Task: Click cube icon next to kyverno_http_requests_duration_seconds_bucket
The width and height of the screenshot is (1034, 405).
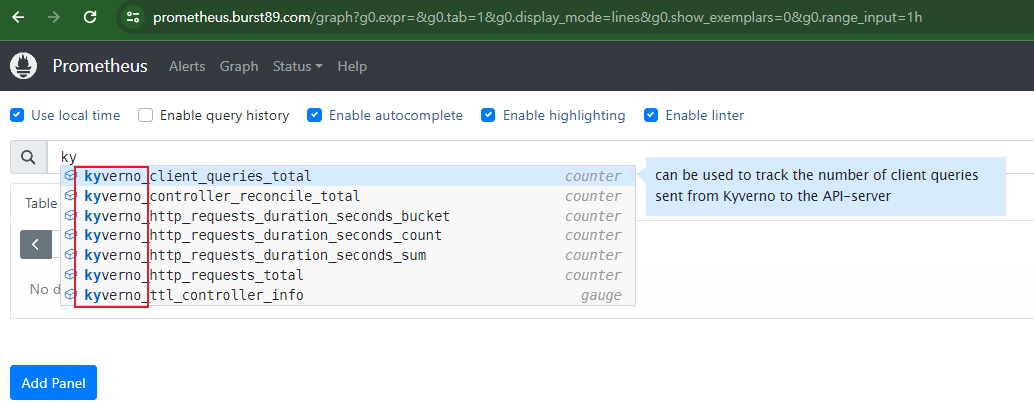Action: pos(71,216)
